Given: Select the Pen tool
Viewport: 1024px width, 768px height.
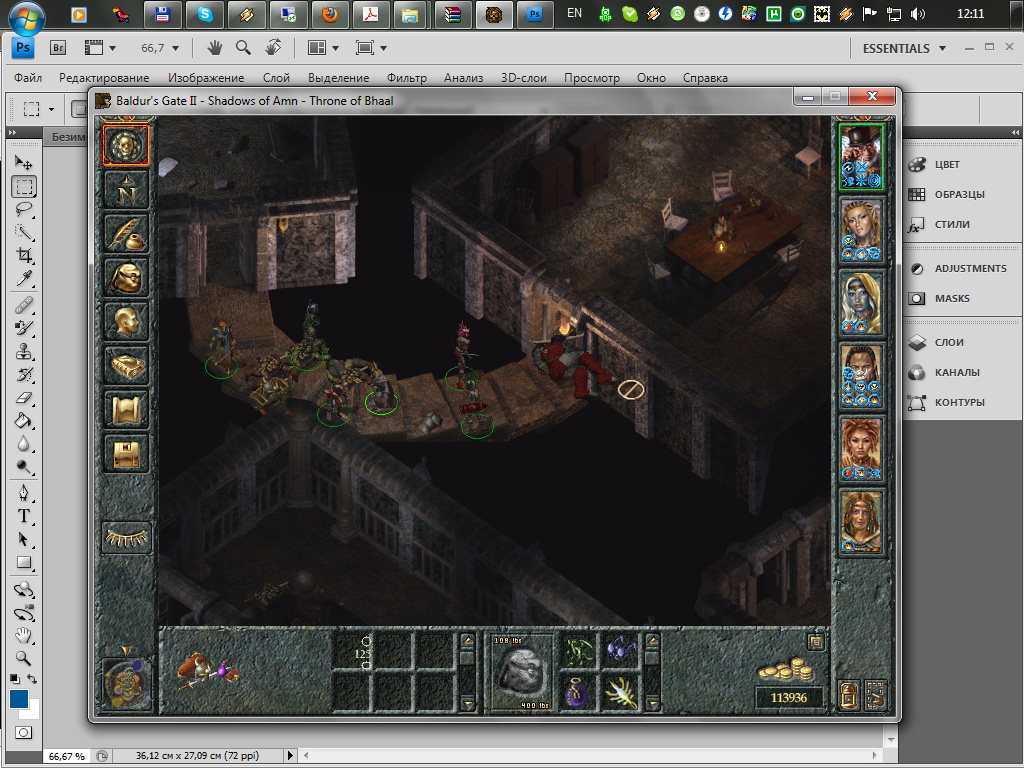Looking at the screenshot, I should [24, 492].
